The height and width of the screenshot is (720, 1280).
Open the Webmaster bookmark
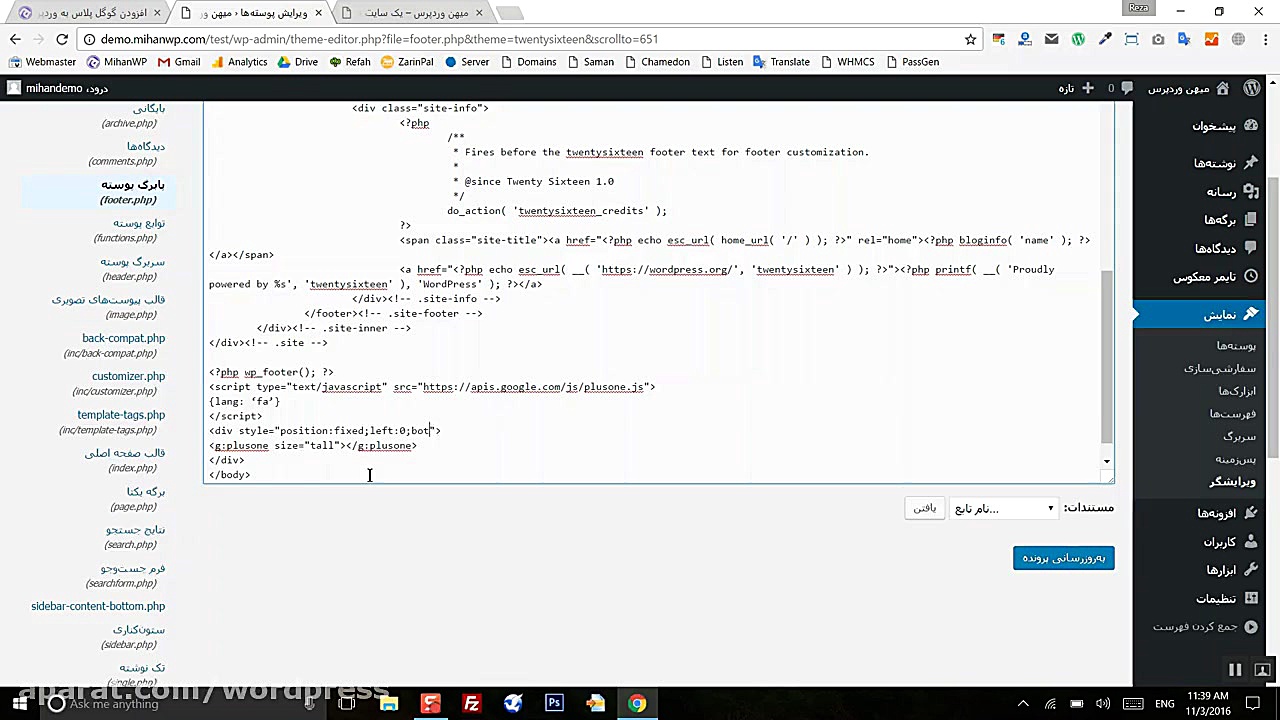(43, 62)
